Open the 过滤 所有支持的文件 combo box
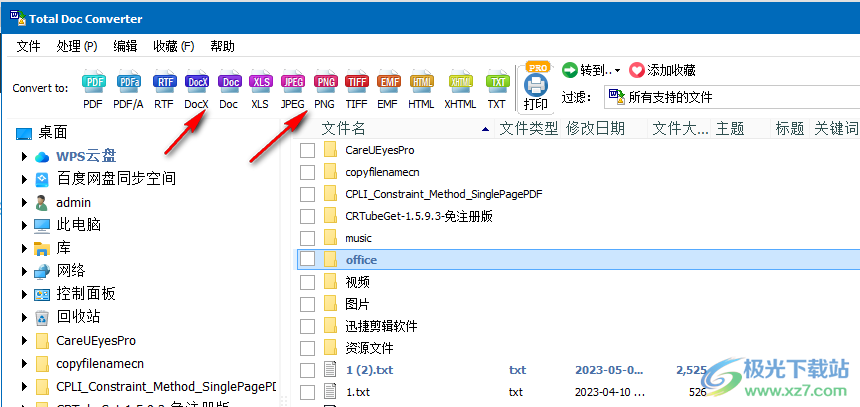Screen dimensions: 860x407 (x=732, y=98)
